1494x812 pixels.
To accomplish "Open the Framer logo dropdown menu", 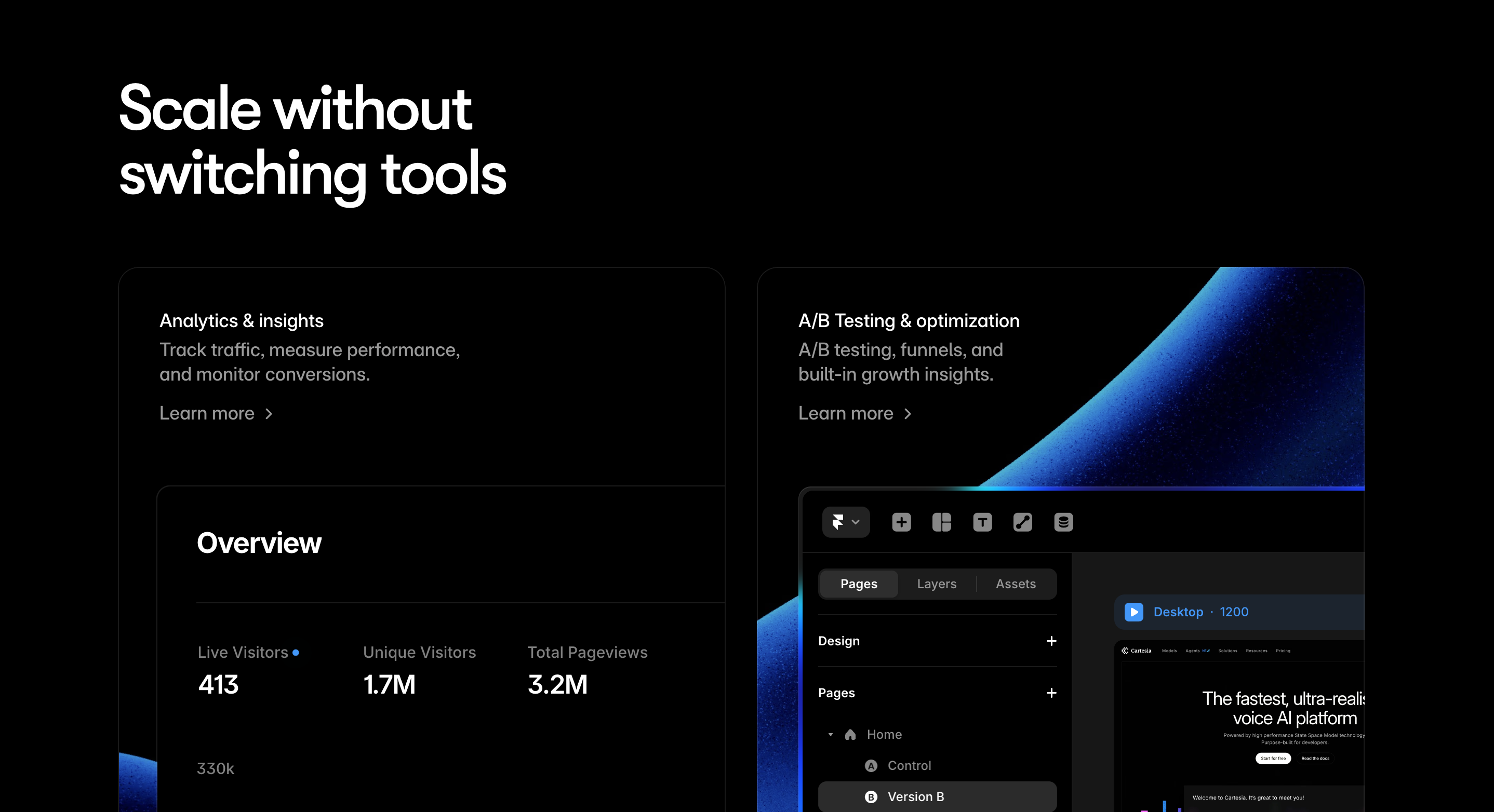I will pyautogui.click(x=846, y=522).
